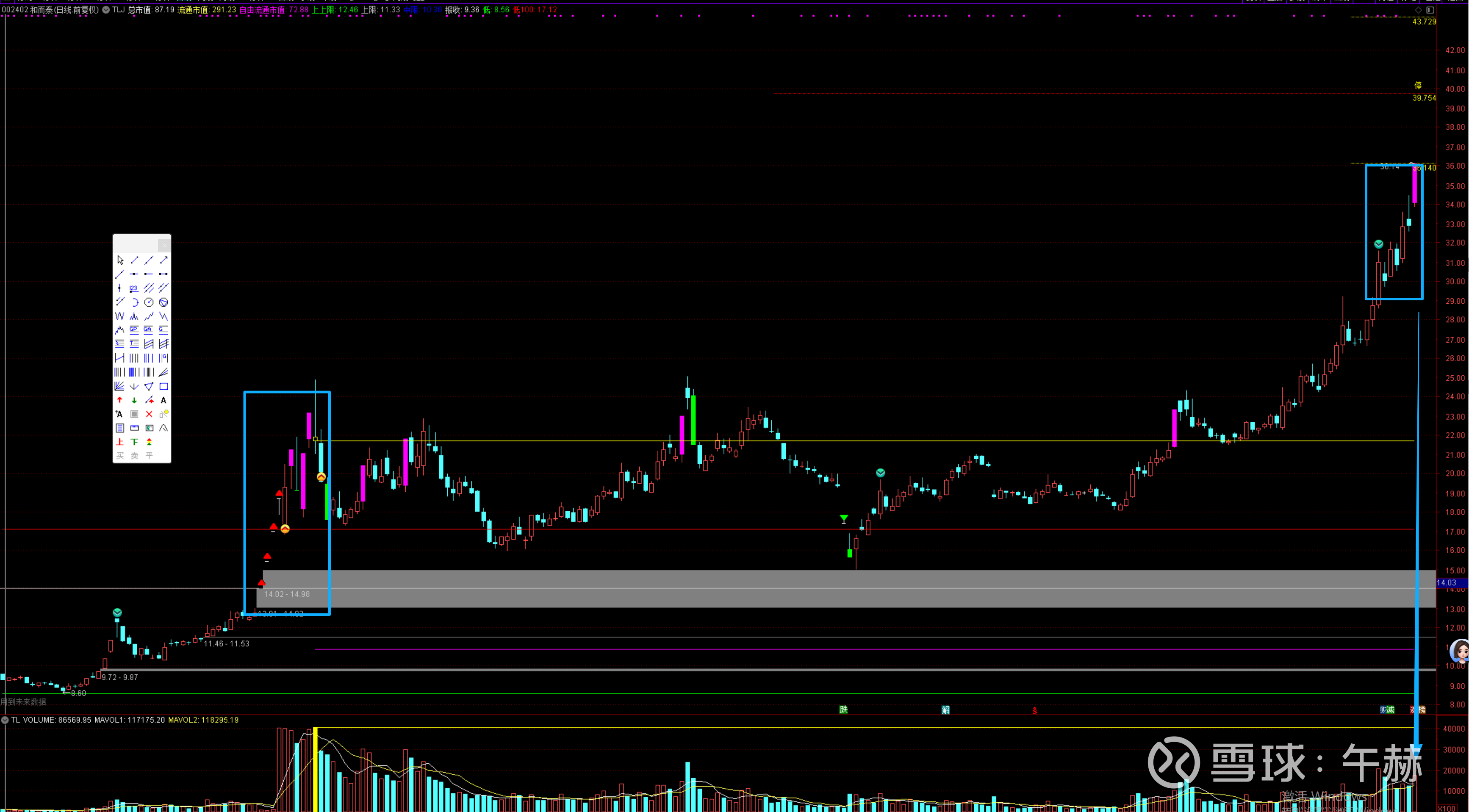Choose the W wave pattern tool
Image resolution: width=1469 pixels, height=812 pixels.
(120, 316)
